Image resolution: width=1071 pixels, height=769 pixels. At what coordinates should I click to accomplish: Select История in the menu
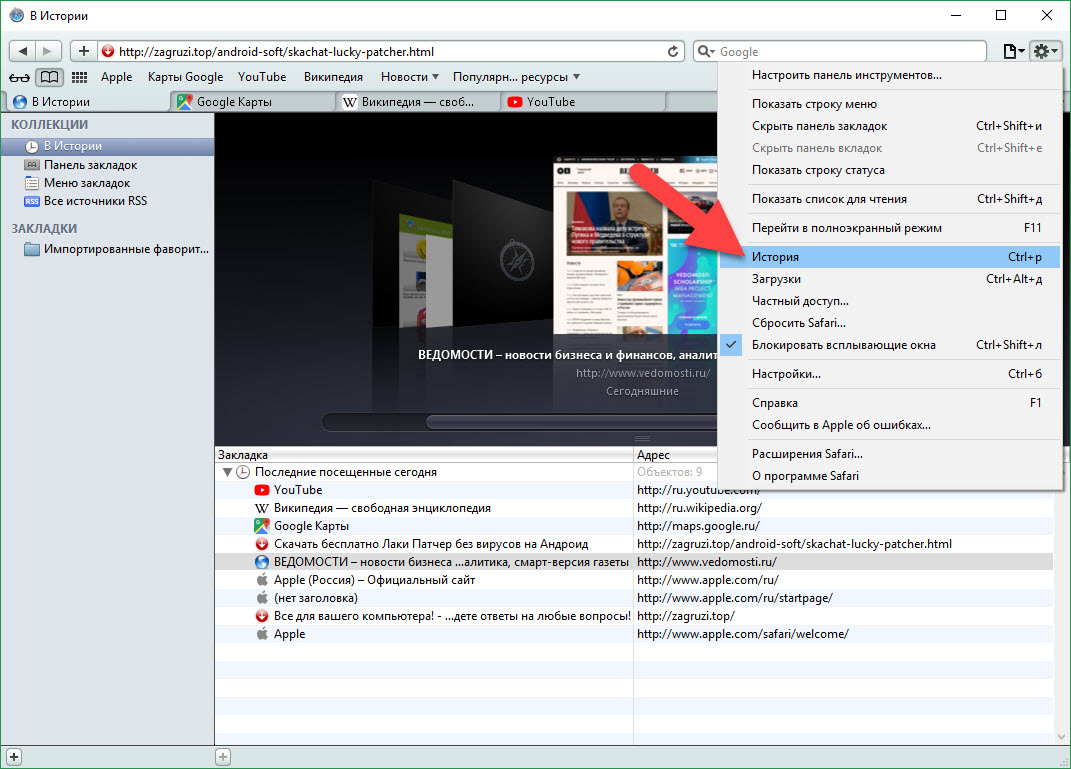[x=775, y=257]
